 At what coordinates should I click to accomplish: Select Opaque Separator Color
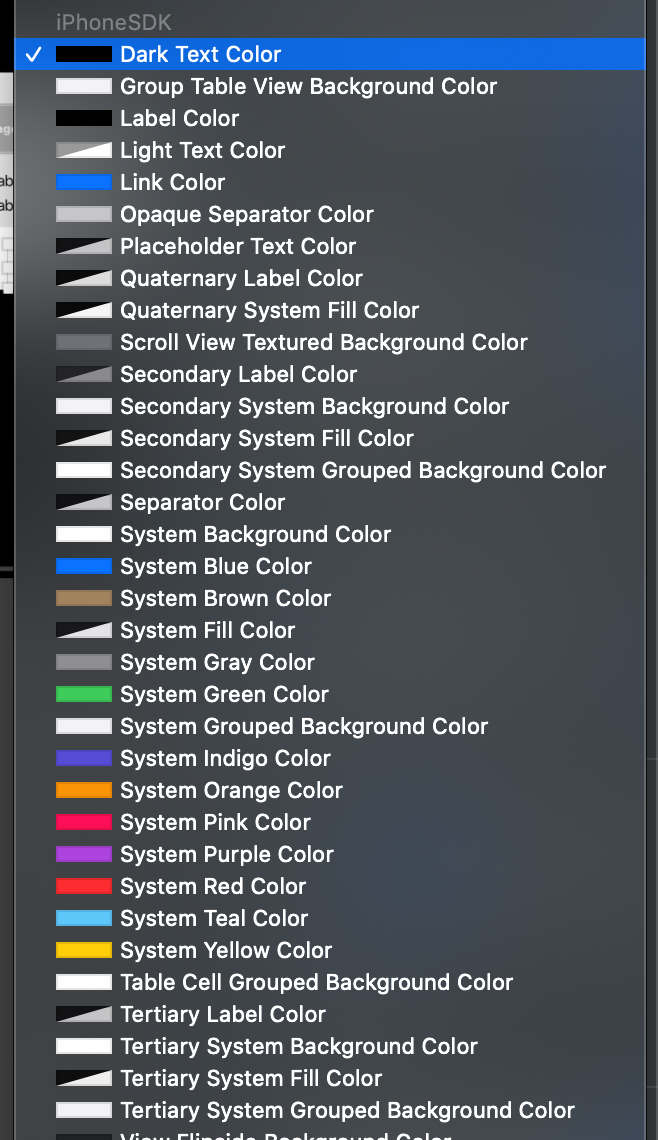click(x=329, y=214)
